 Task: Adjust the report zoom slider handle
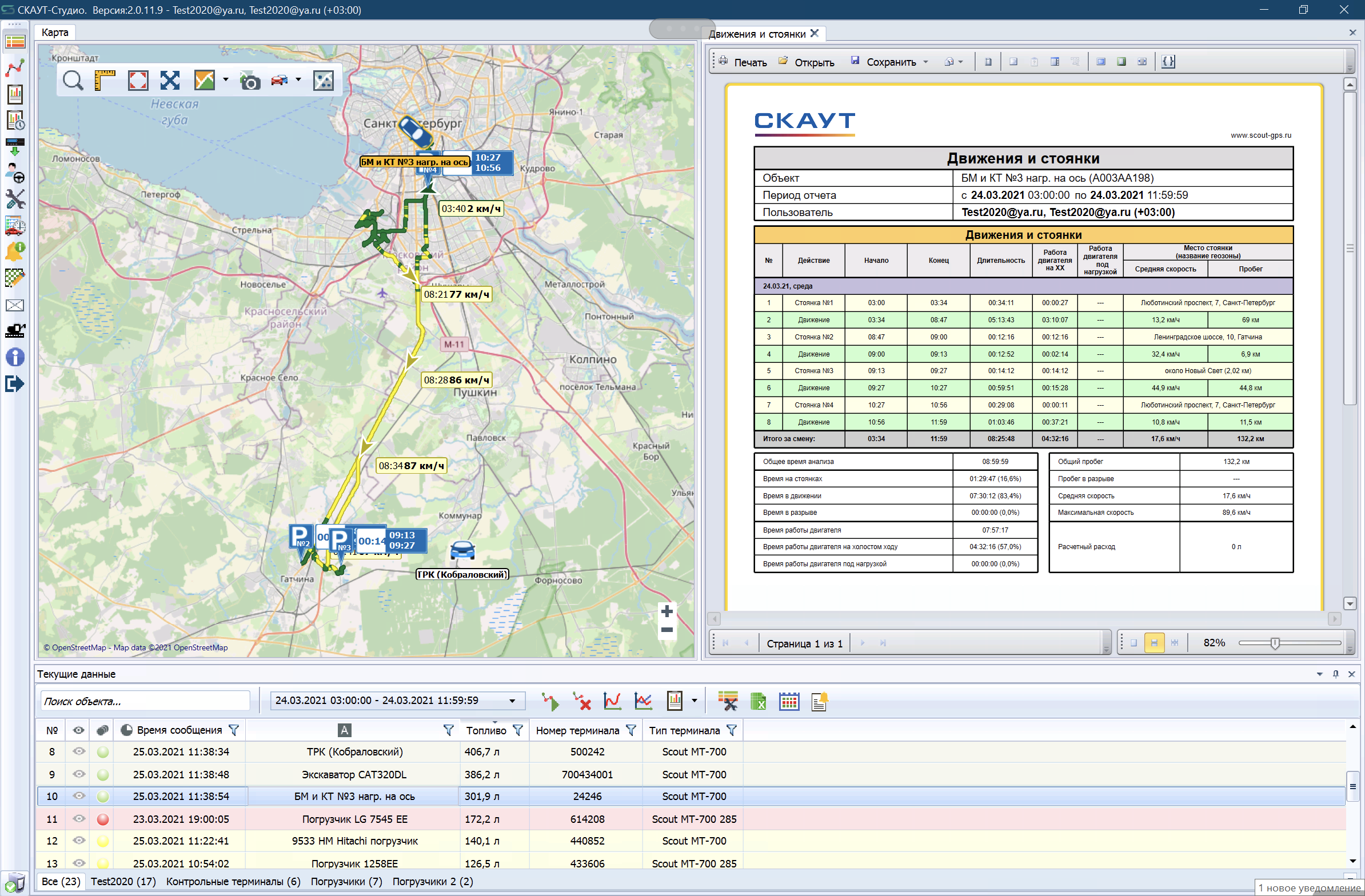(1275, 643)
